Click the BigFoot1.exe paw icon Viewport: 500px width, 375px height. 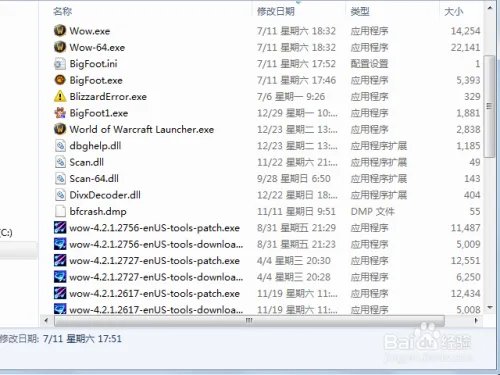point(60,113)
